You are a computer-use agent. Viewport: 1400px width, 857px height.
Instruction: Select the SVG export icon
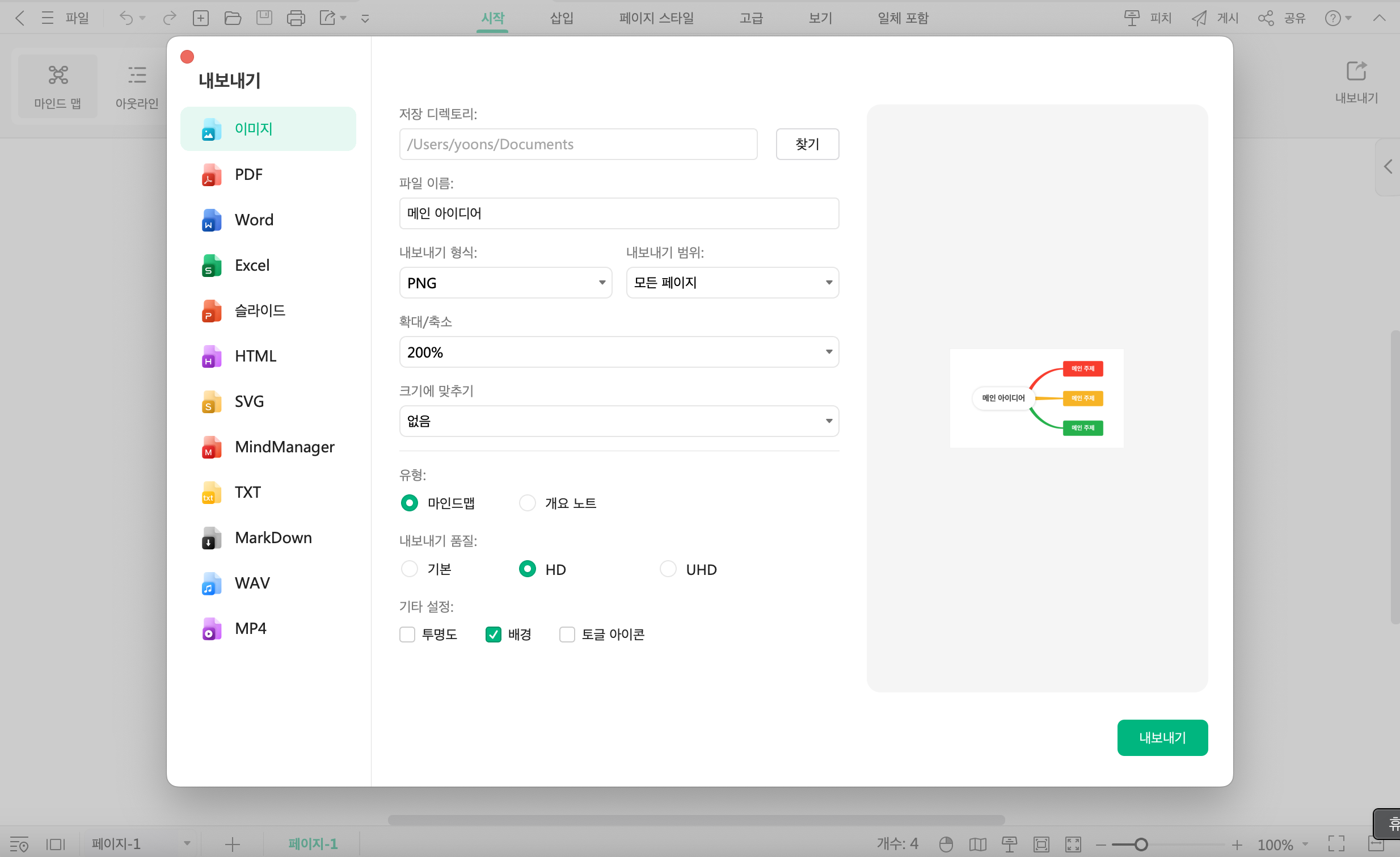coord(210,401)
